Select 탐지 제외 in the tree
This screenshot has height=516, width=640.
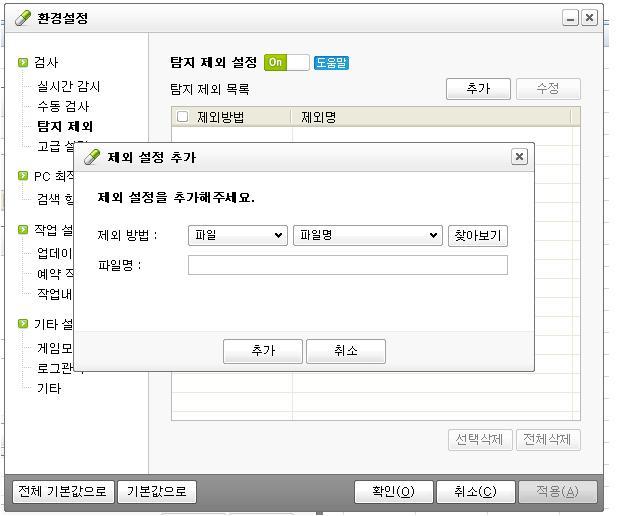click(x=65, y=126)
